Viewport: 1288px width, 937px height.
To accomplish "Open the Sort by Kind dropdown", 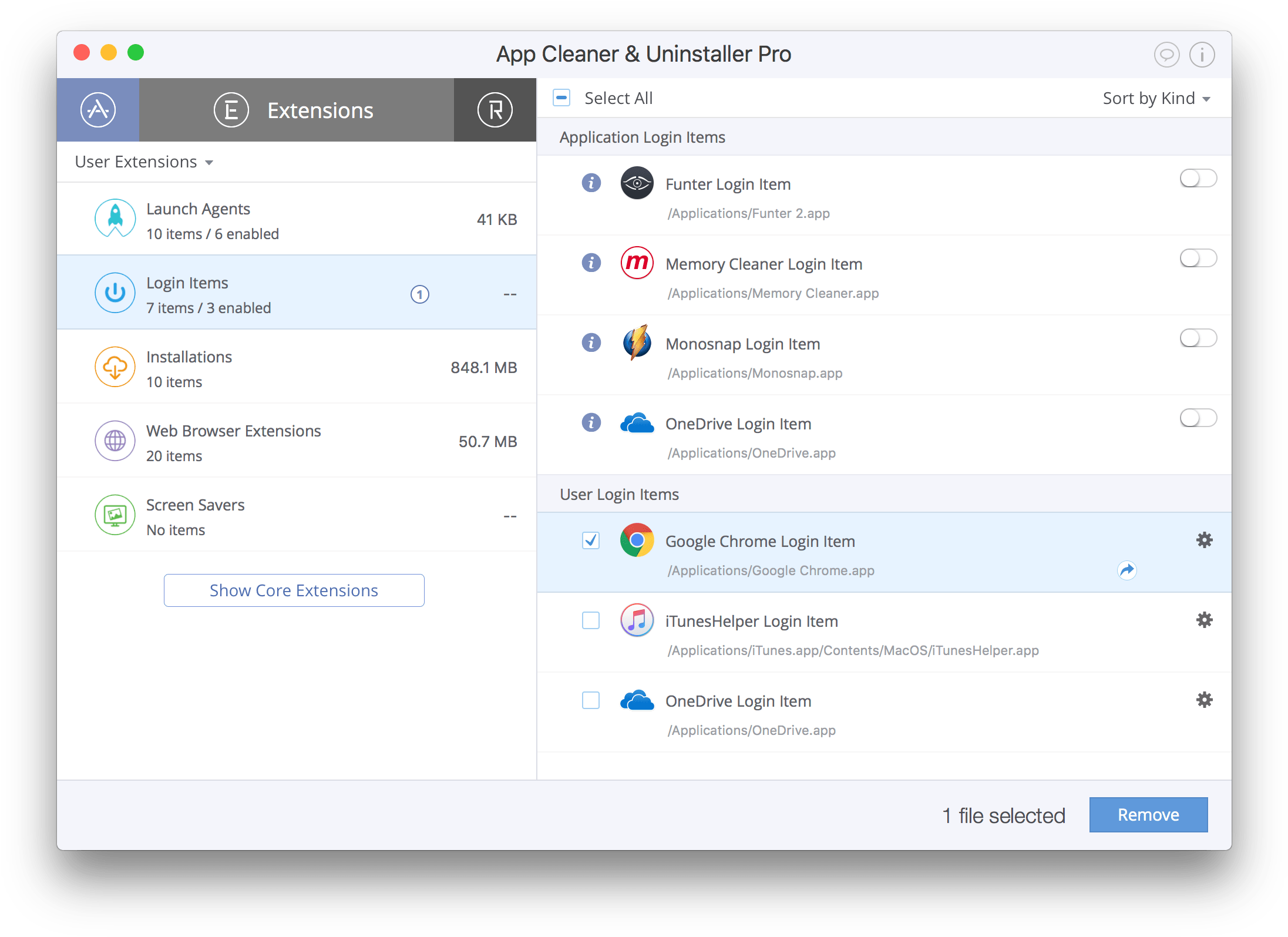I will (1156, 98).
